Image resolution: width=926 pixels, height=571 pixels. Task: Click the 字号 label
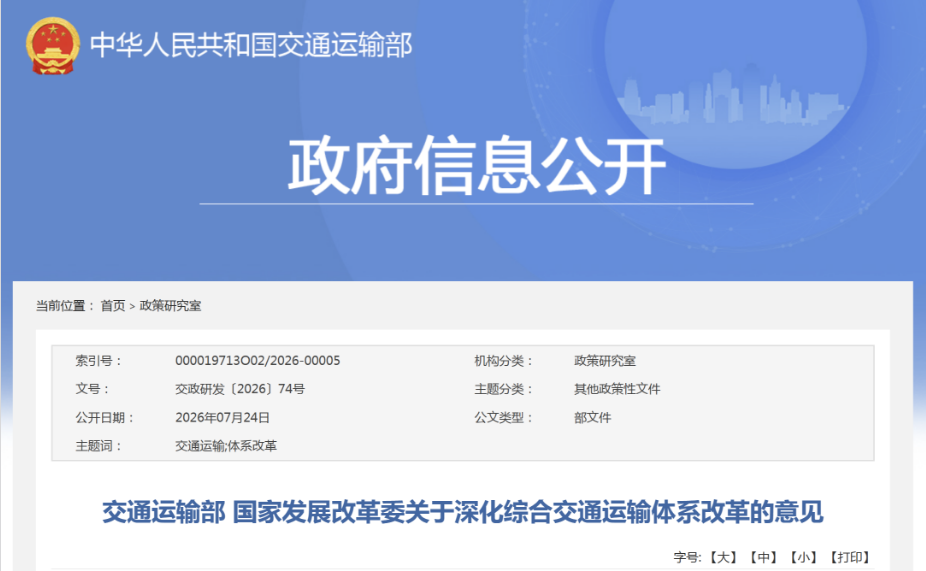(x=687, y=557)
